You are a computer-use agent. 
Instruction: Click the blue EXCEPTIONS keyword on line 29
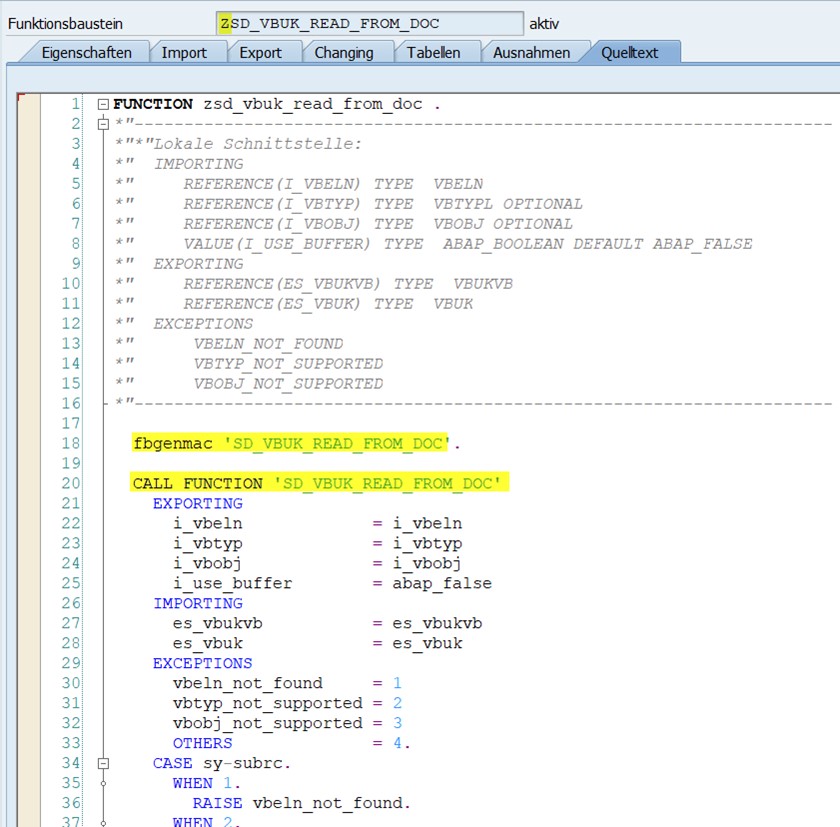[x=202, y=664]
